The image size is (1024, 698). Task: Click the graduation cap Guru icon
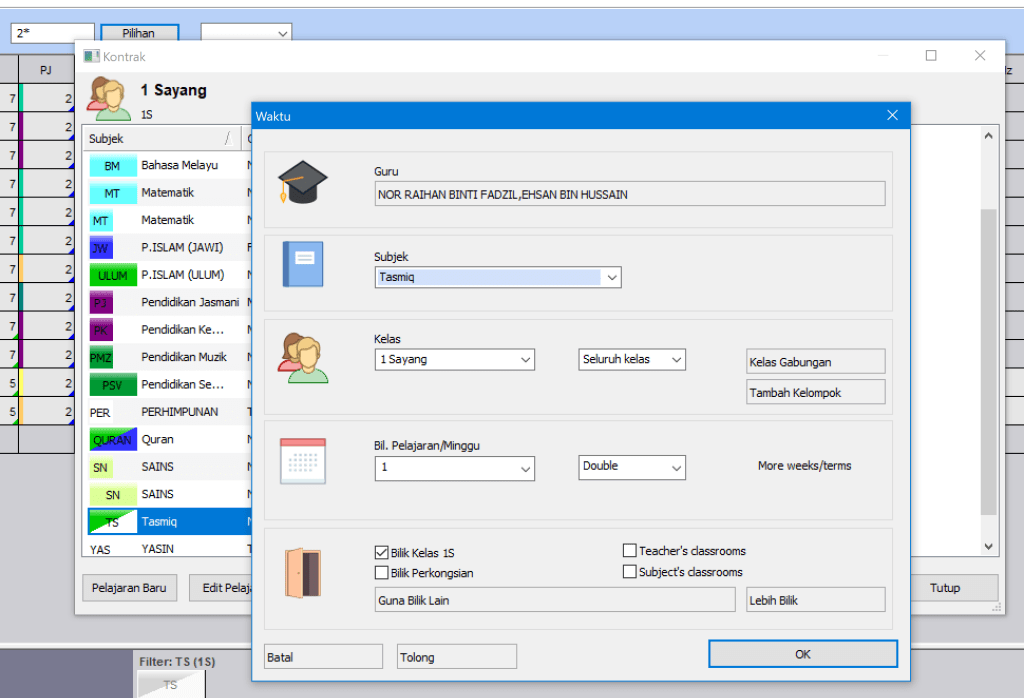tap(303, 183)
